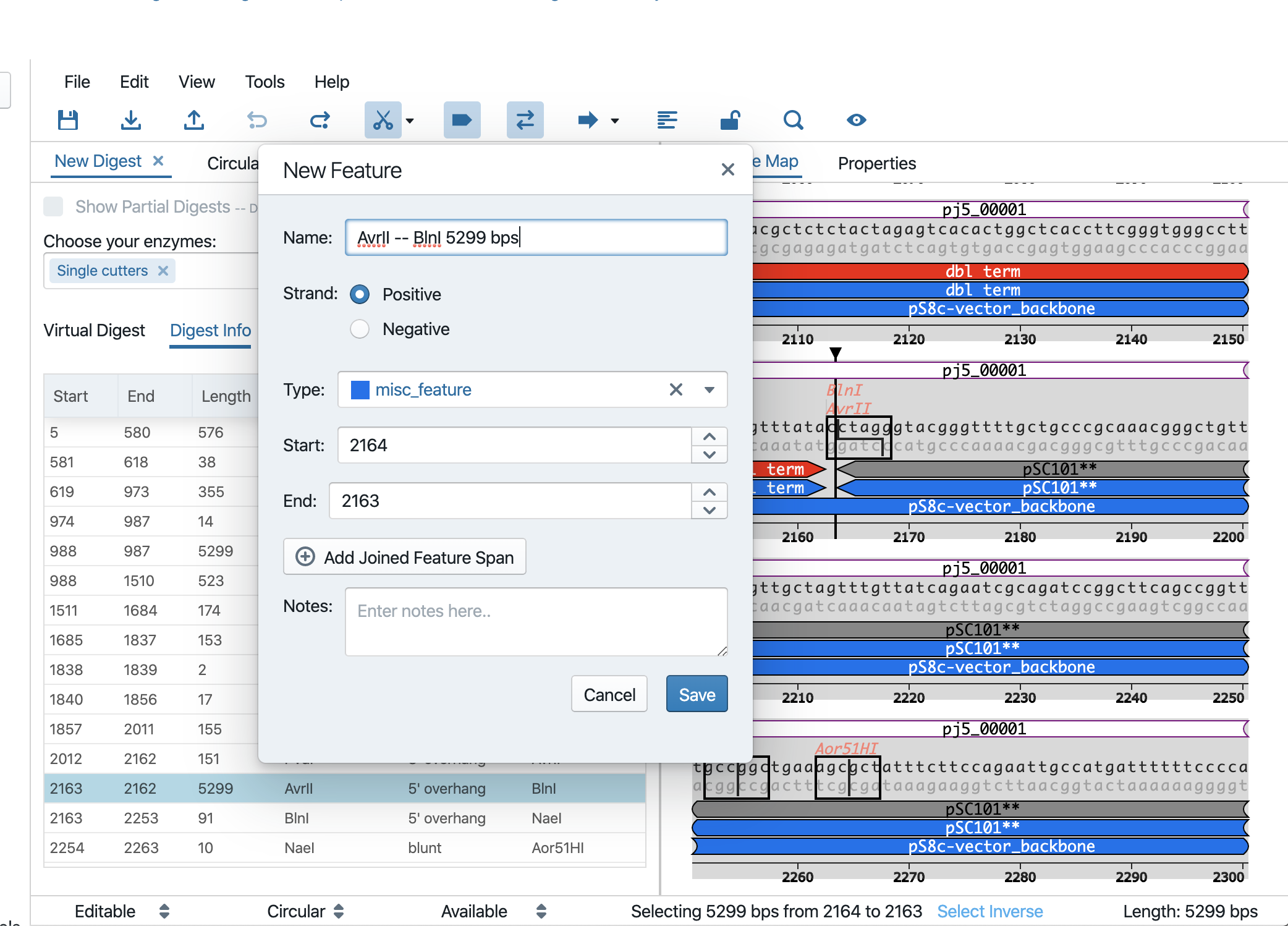
Task: Close the New Digest tab
Action: click(x=158, y=161)
